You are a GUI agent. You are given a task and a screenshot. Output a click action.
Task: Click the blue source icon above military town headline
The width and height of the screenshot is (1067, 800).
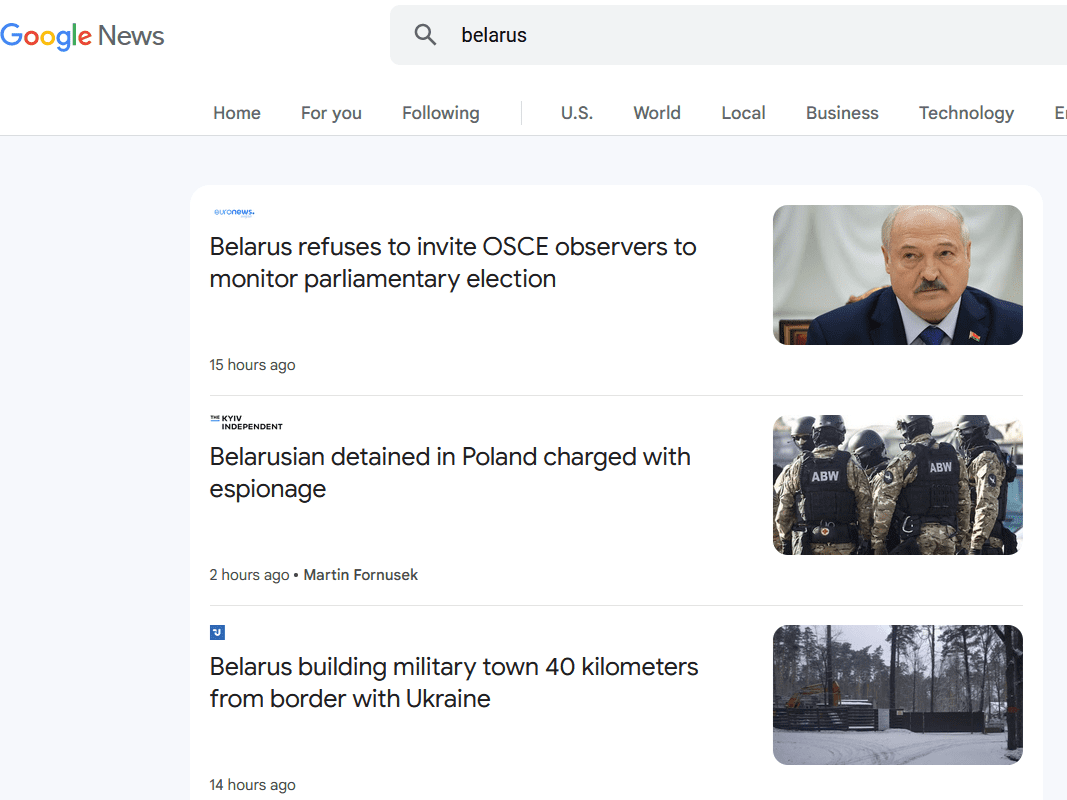pyautogui.click(x=217, y=633)
